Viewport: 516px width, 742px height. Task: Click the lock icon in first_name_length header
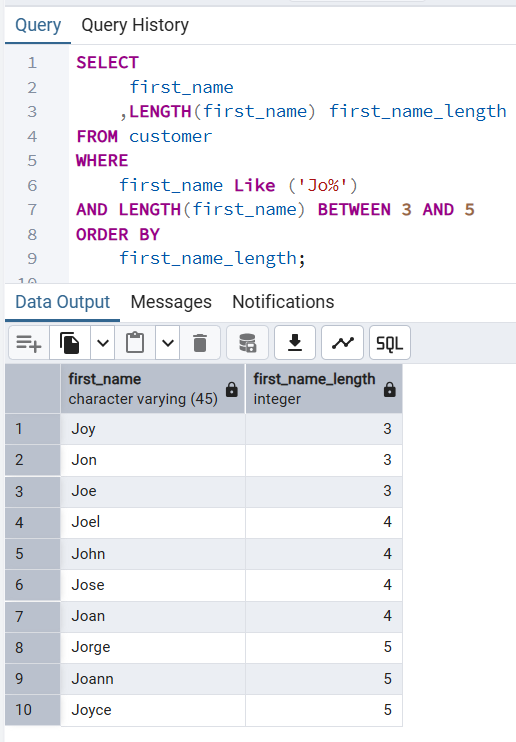click(389, 389)
